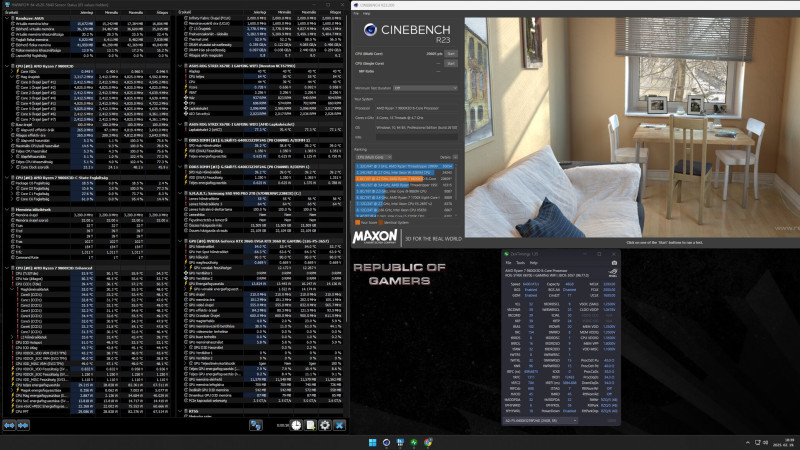
Task: Click the PowerDown value in ZenTimings
Action: (569, 411)
